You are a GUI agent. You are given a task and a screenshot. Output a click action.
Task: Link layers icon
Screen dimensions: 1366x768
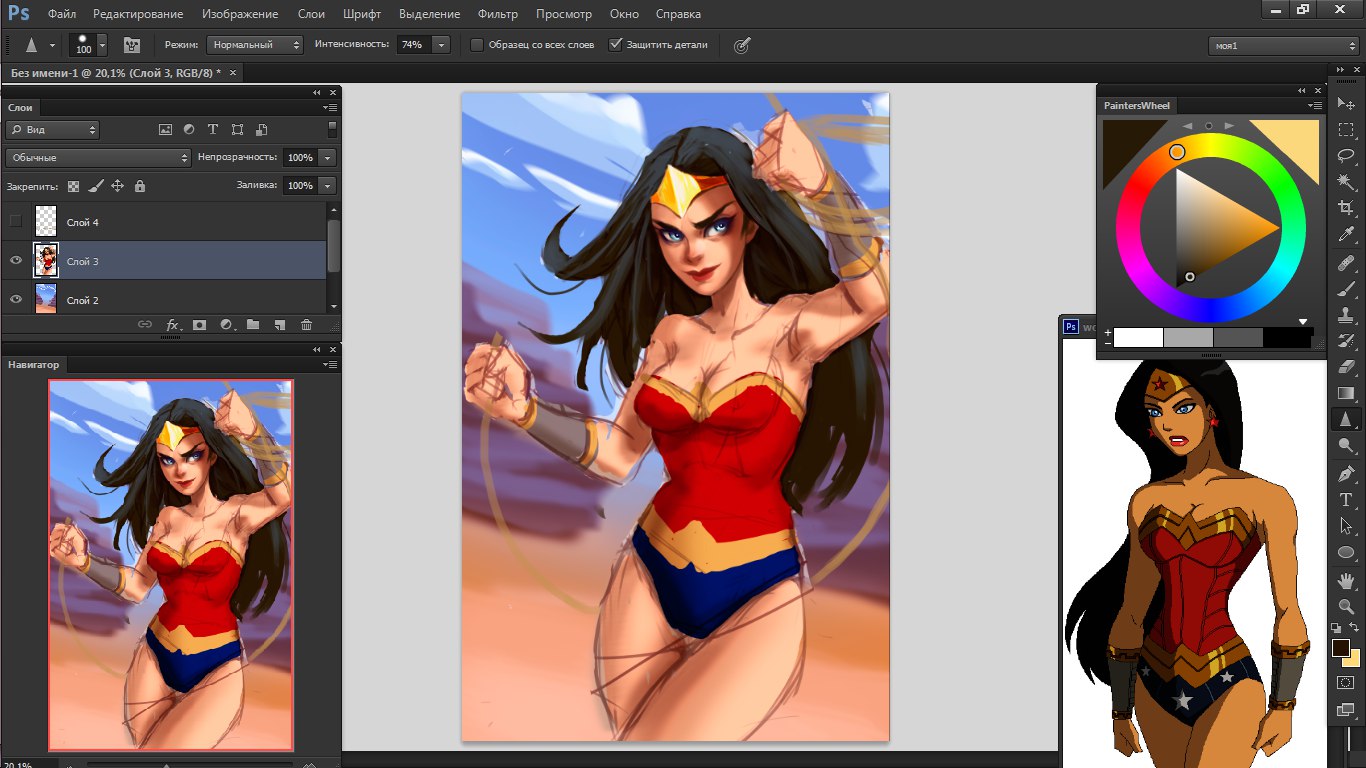pyautogui.click(x=145, y=324)
